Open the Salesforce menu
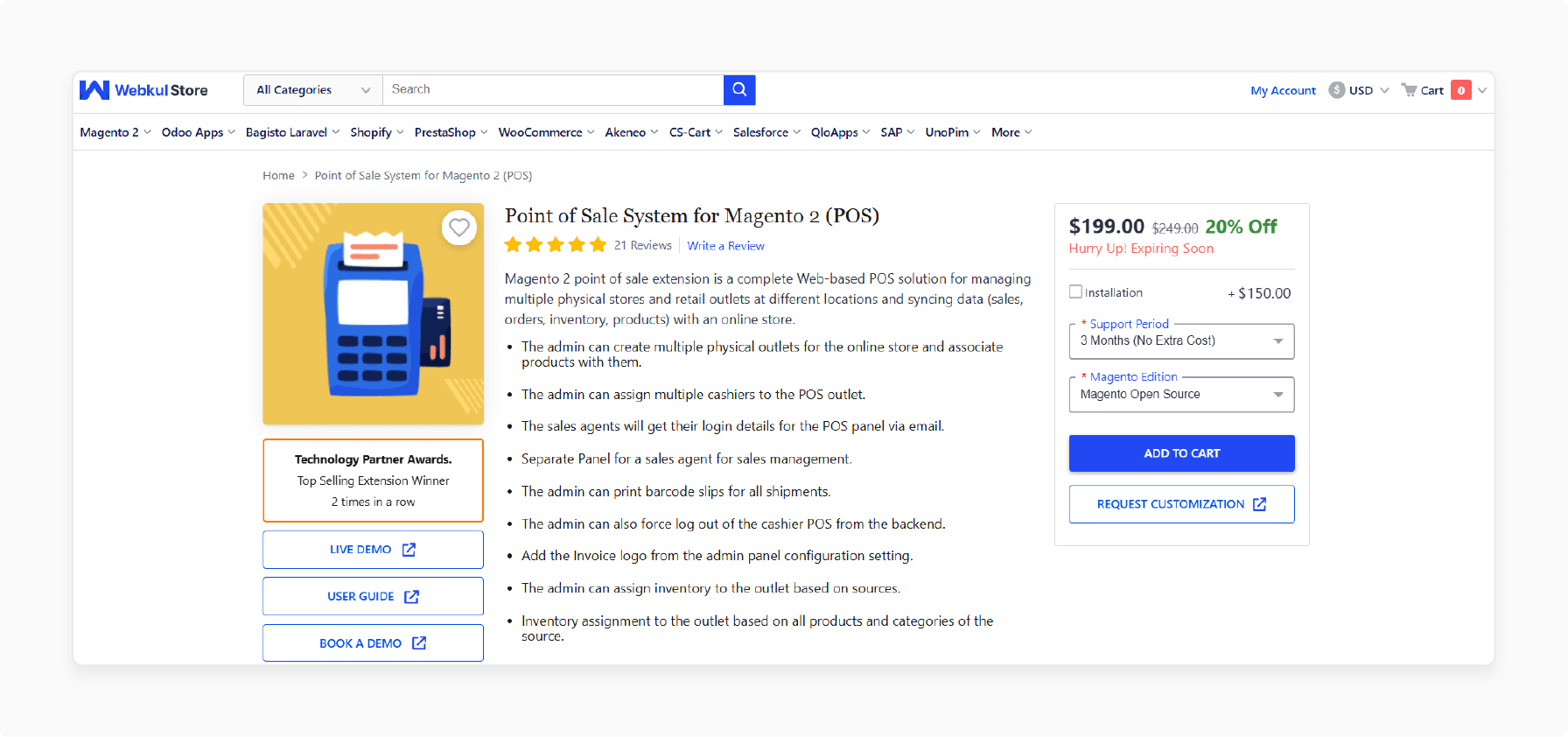The width and height of the screenshot is (1568, 737). (x=767, y=132)
